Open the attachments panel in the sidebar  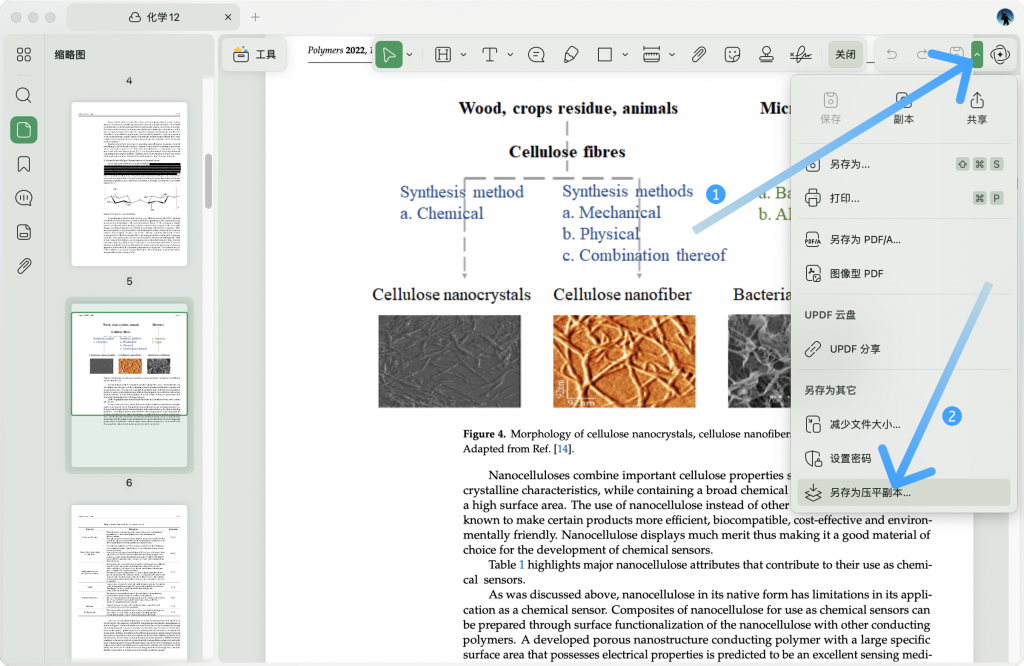[x=24, y=266]
